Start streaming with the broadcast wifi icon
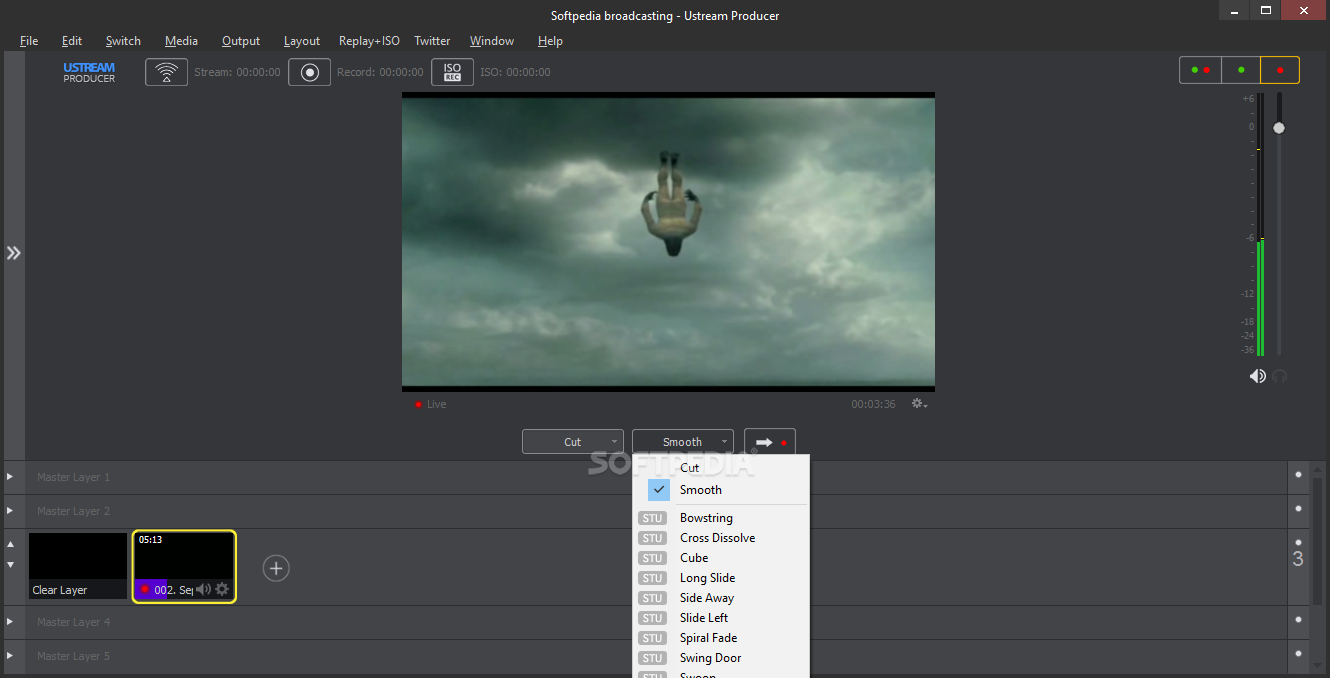Screen dimensions: 1330x678 tap(166, 72)
